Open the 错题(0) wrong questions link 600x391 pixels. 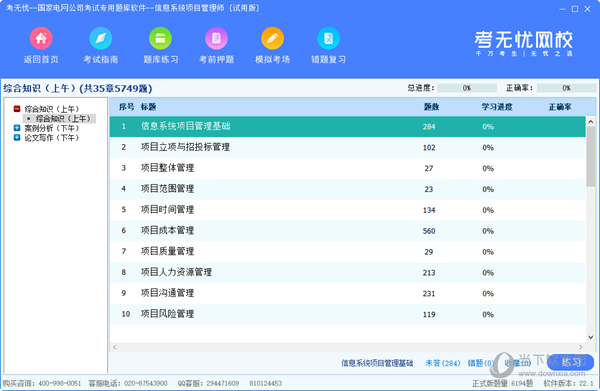[481, 363]
